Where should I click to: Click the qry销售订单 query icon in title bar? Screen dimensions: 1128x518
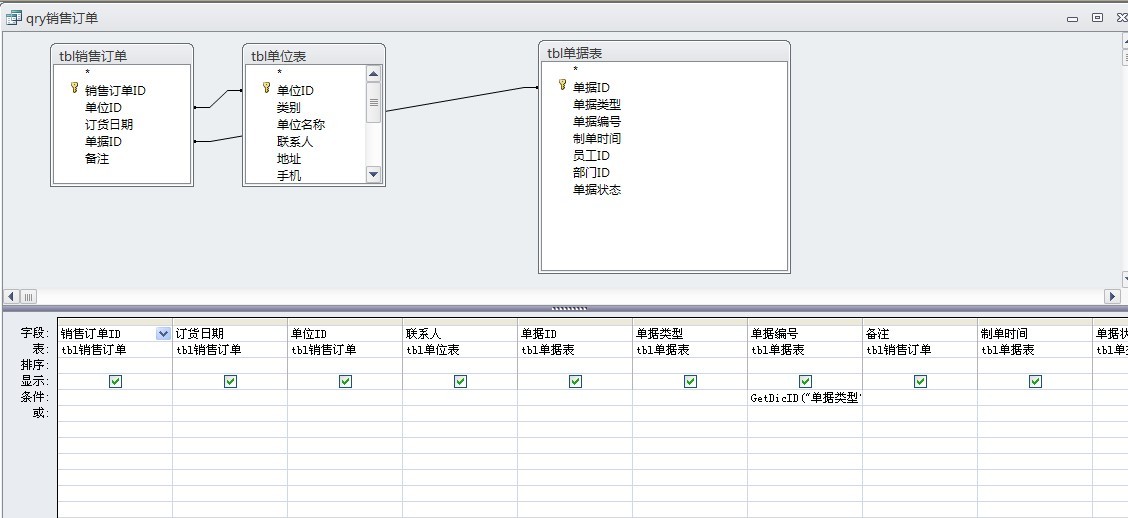pyautogui.click(x=14, y=18)
